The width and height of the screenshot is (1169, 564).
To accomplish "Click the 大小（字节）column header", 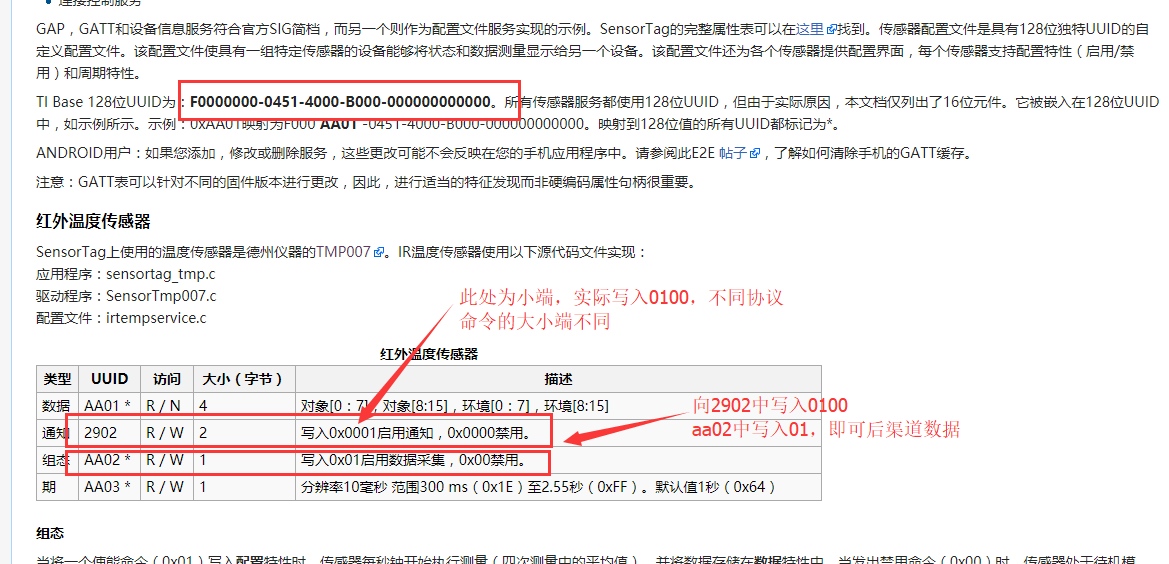I will [243, 379].
